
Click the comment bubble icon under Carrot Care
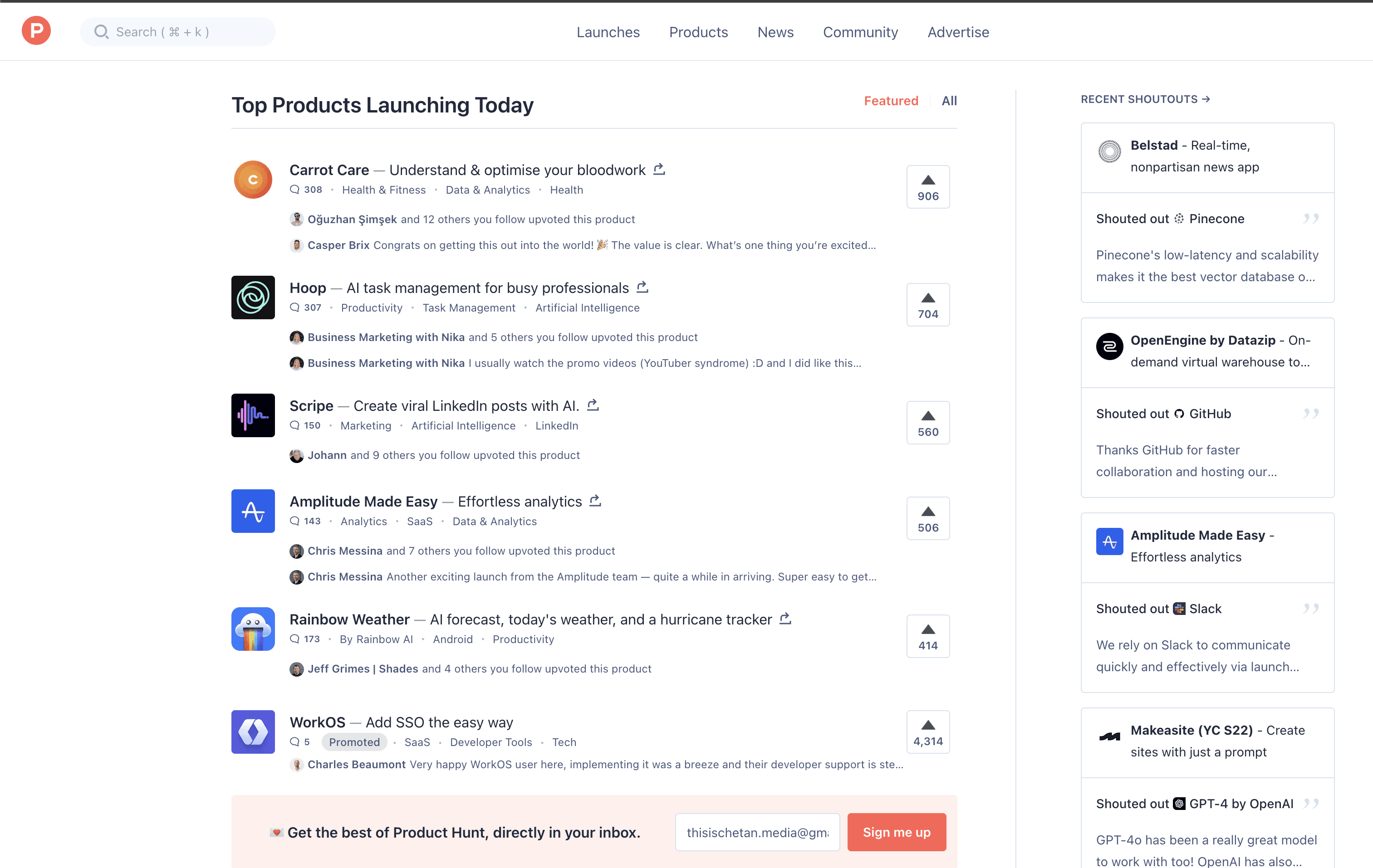pos(294,190)
